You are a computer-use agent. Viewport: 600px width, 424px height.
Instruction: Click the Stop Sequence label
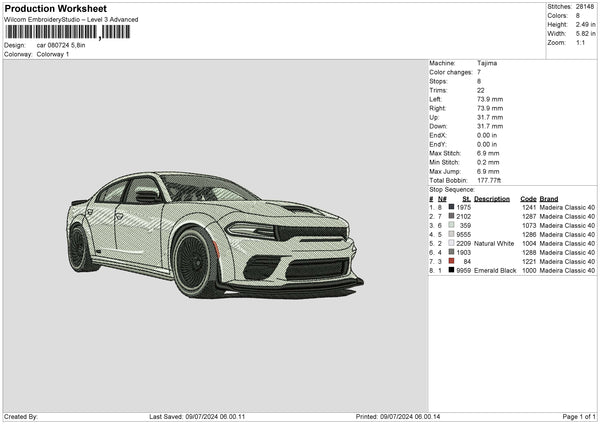(x=452, y=188)
